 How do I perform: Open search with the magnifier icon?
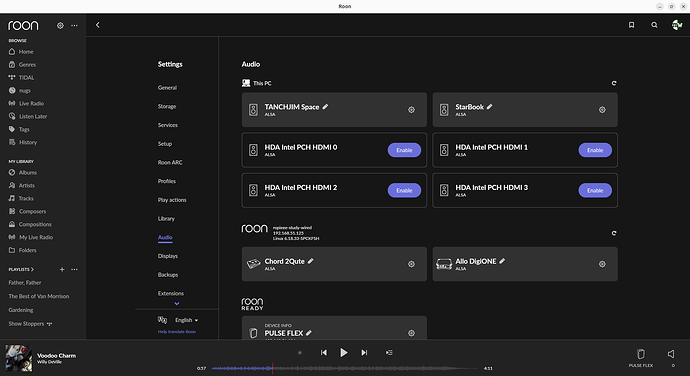point(654,25)
